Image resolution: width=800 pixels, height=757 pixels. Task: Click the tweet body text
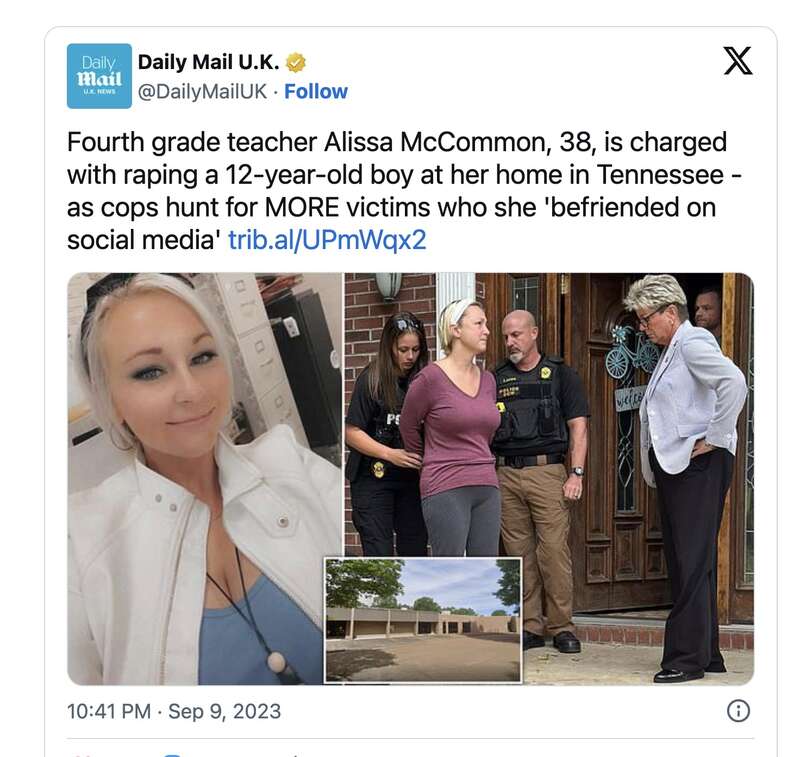(404, 191)
